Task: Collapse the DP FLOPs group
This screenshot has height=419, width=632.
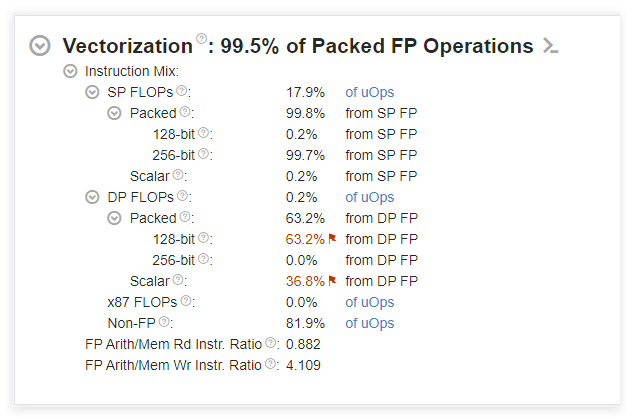Action: click(x=92, y=197)
